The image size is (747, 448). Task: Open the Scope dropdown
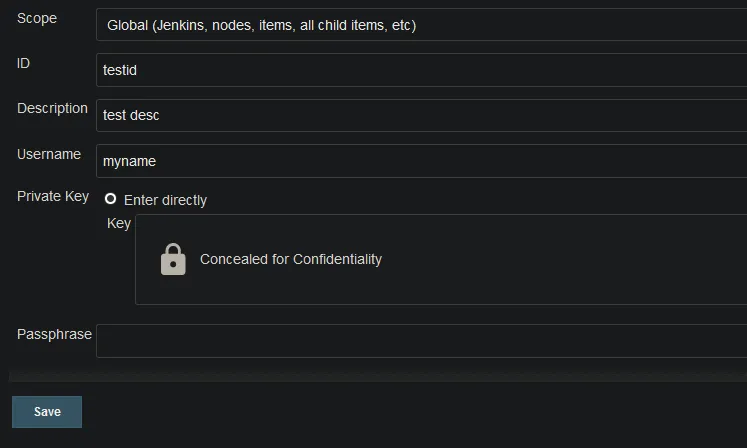(x=422, y=25)
